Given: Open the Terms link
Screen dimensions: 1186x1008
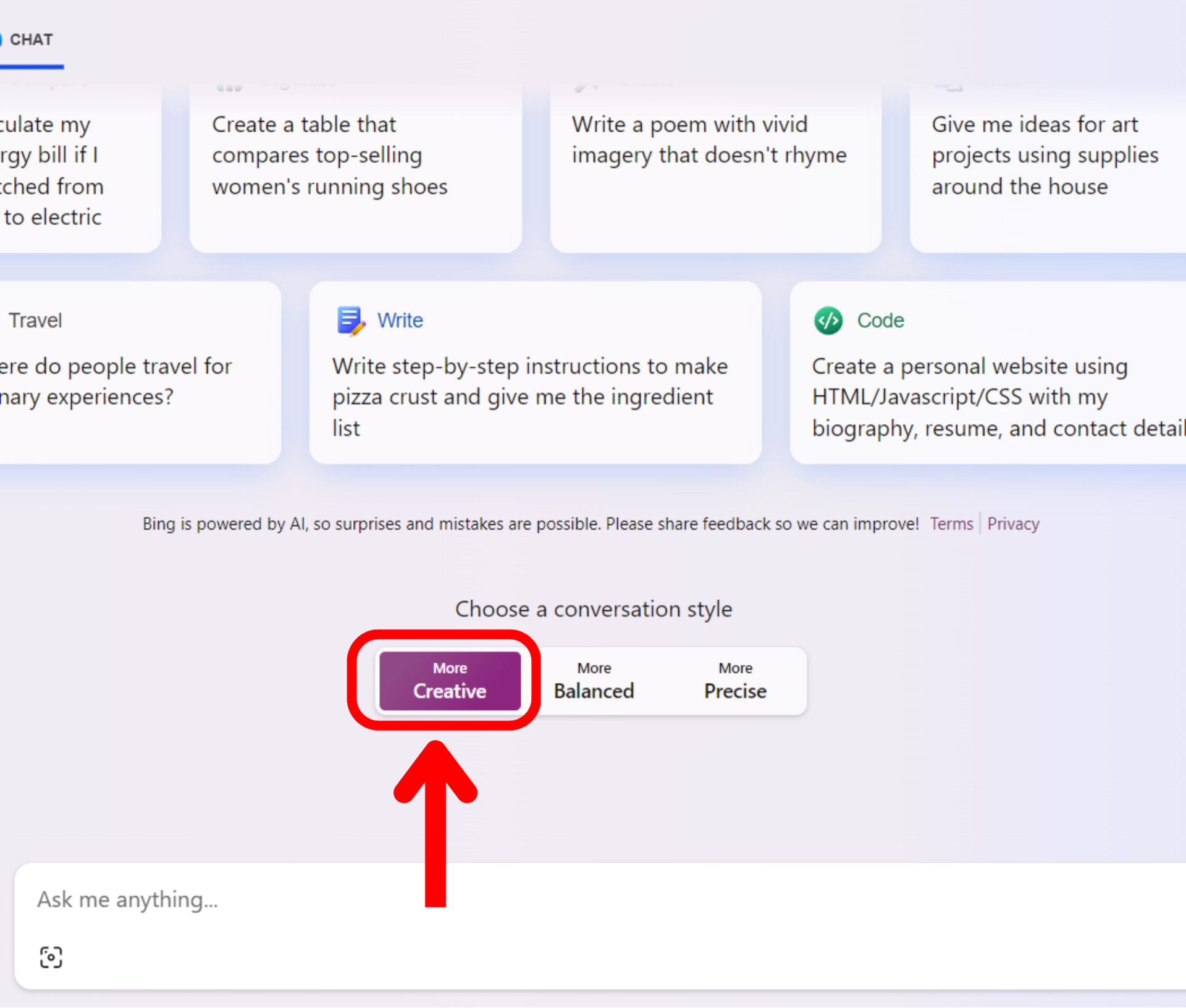Looking at the screenshot, I should 951,524.
